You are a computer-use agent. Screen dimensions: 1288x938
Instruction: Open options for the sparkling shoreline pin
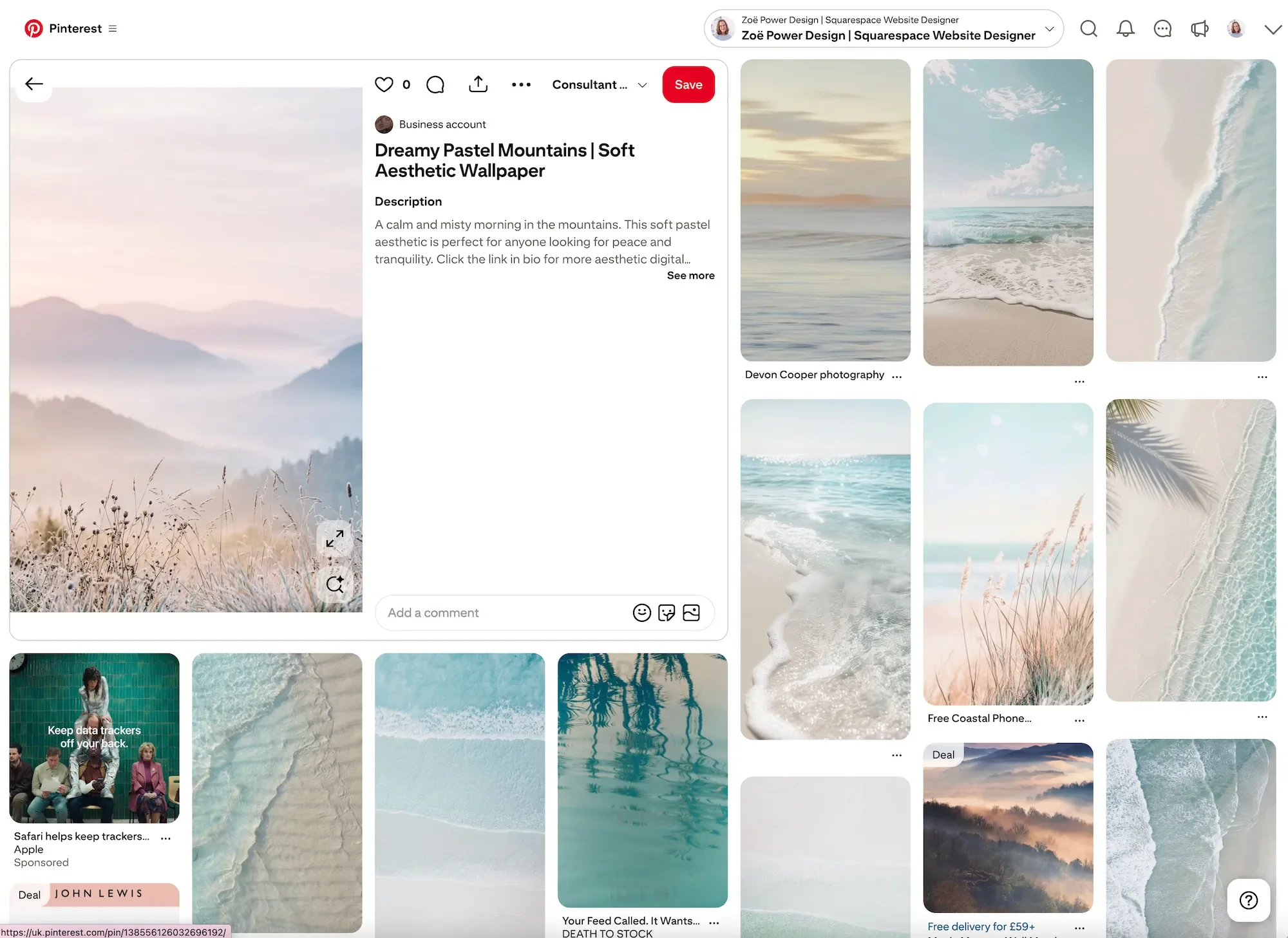tap(896, 755)
